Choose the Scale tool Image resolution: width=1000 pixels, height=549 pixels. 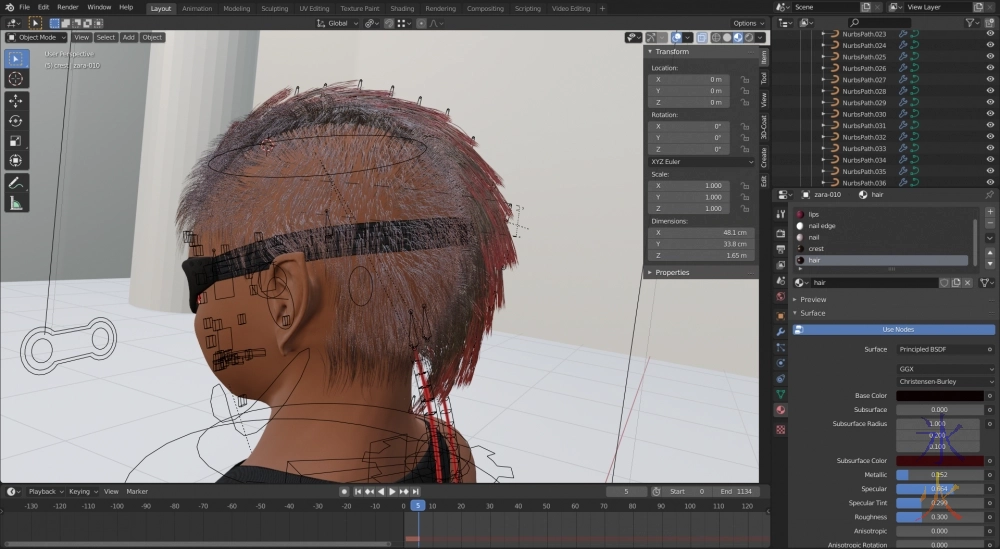tap(16, 141)
